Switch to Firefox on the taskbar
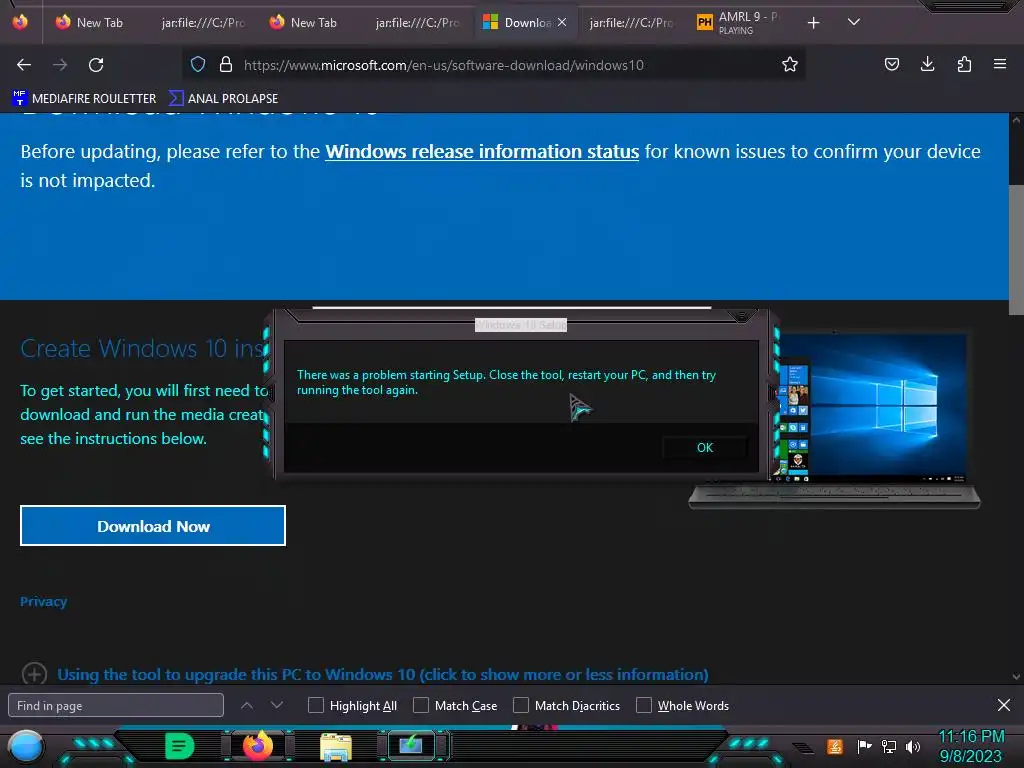This screenshot has height=768, width=1024. click(x=258, y=746)
